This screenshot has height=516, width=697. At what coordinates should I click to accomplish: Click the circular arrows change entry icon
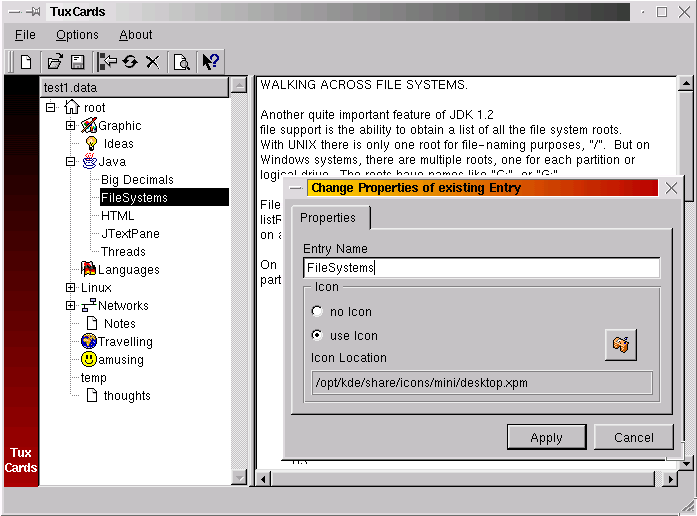coord(130,62)
